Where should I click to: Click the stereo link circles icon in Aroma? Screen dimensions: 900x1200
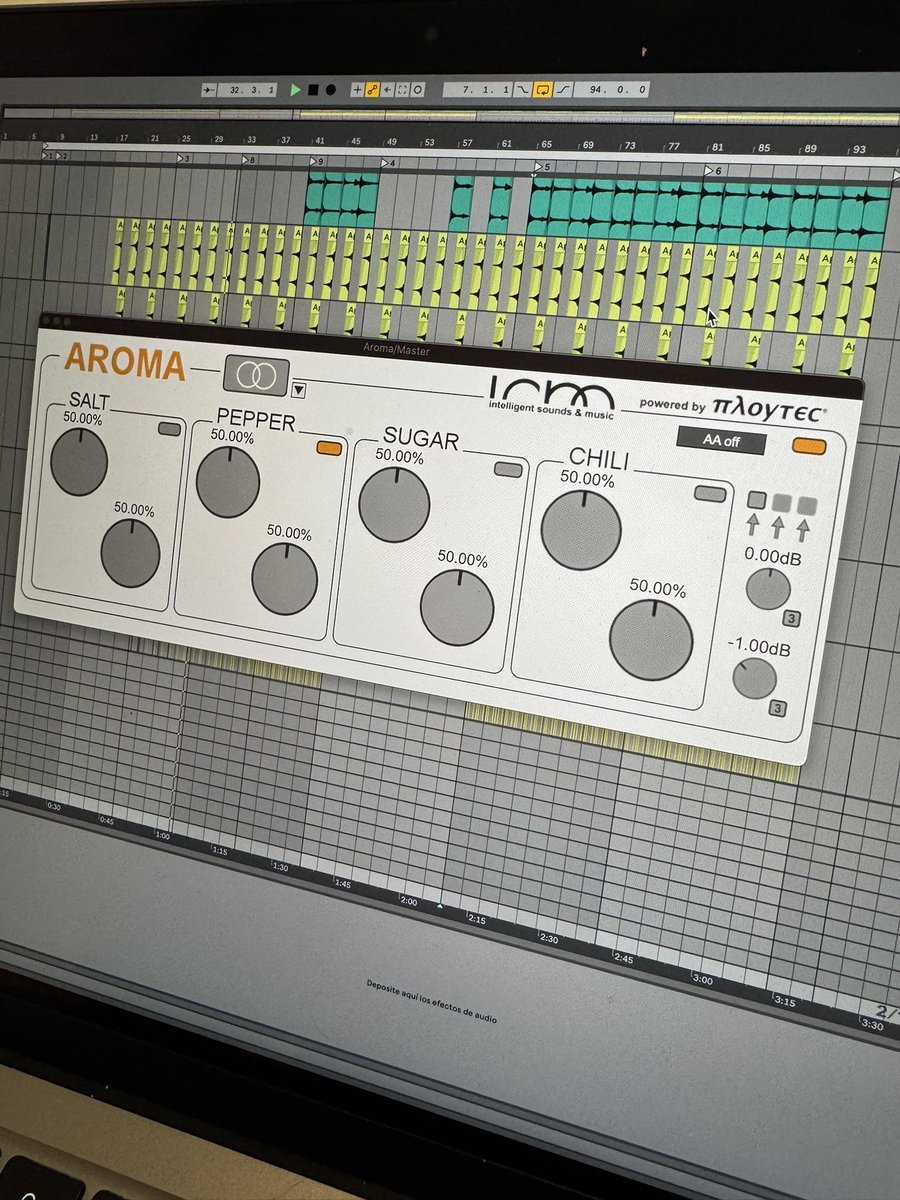[257, 375]
